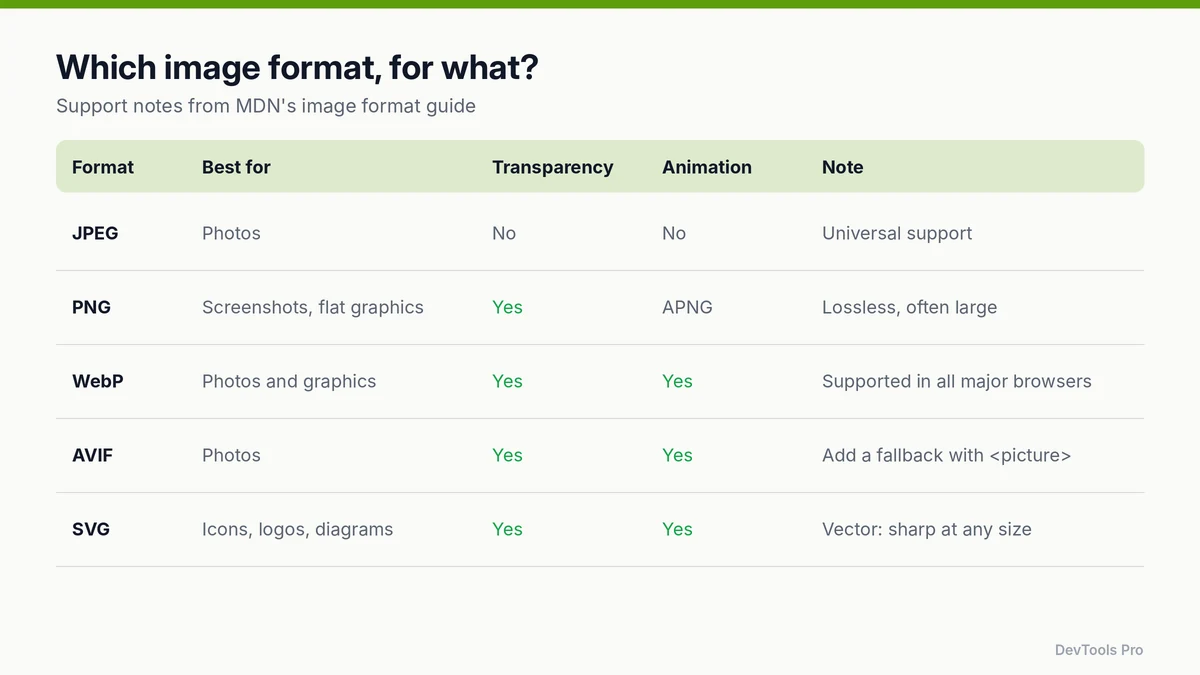The width and height of the screenshot is (1200, 675).
Task: Click the 'Note' column header
Action: click(843, 167)
